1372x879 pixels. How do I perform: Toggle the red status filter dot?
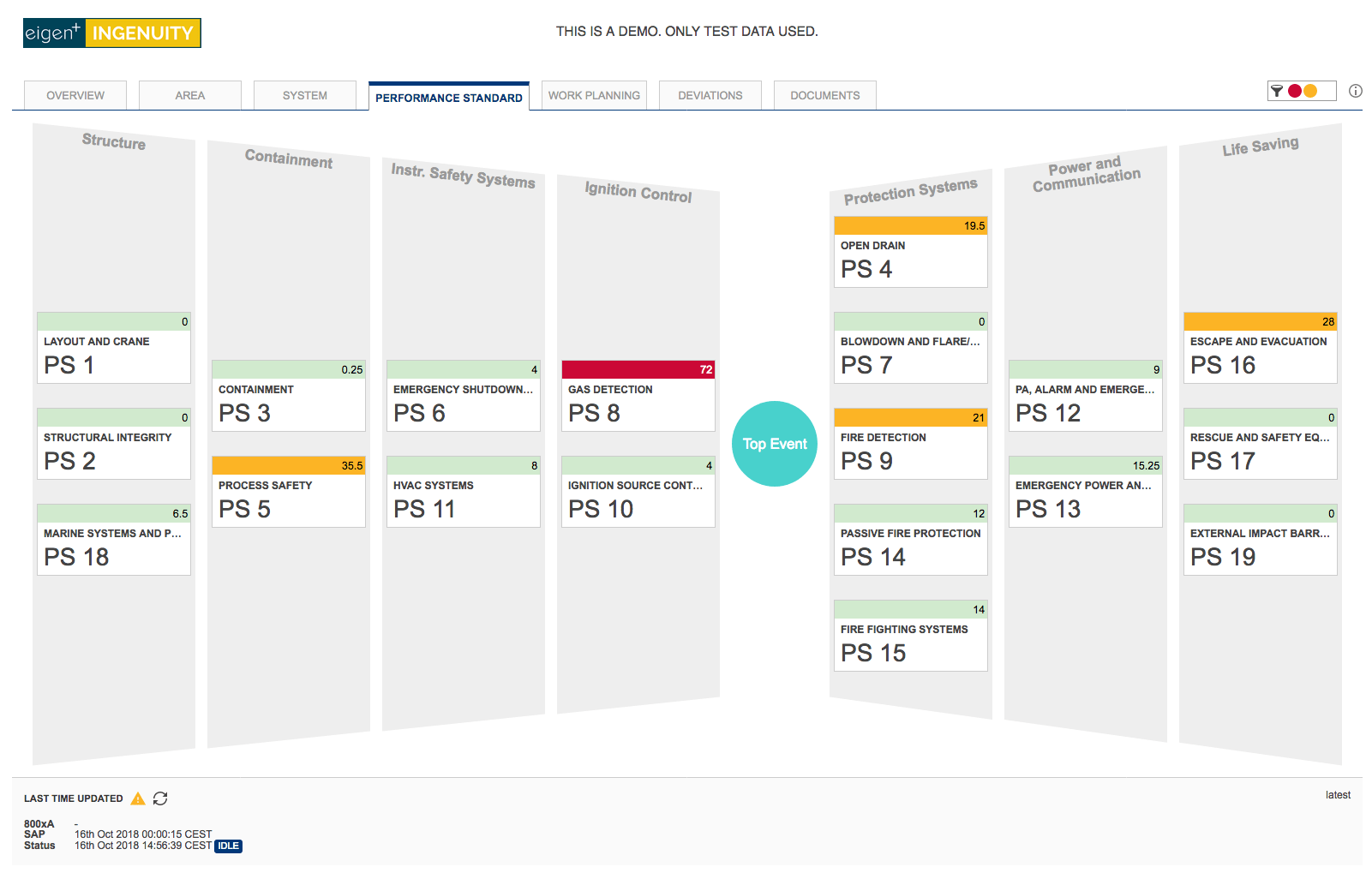click(1295, 91)
